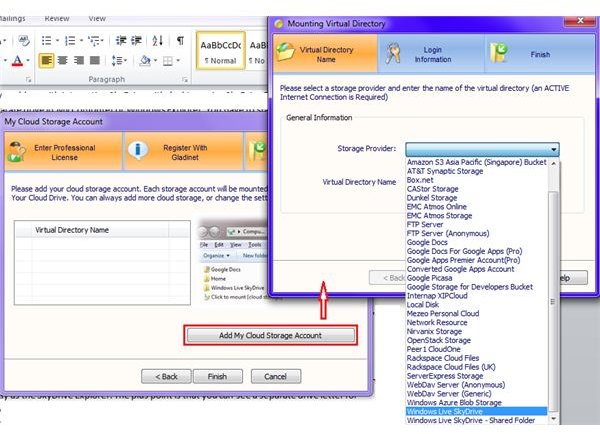Select the Normal style in Word gallery
600x434 pixels.
[x=220, y=51]
